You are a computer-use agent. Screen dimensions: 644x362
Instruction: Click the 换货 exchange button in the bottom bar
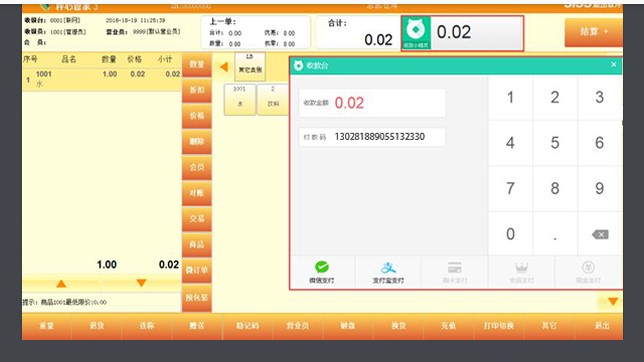[398, 326]
